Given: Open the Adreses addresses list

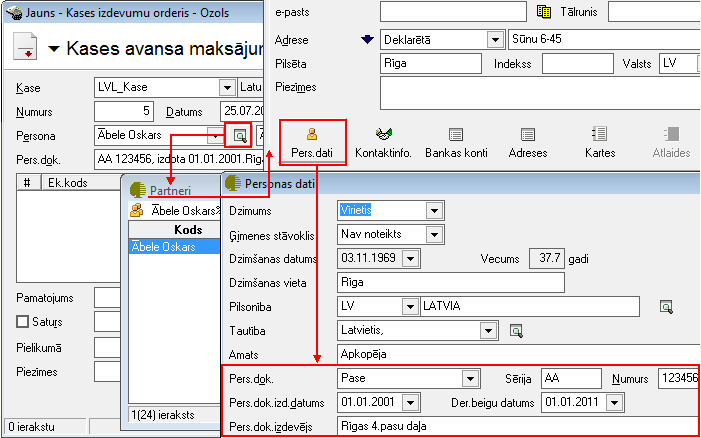Looking at the screenshot, I should (528, 142).
